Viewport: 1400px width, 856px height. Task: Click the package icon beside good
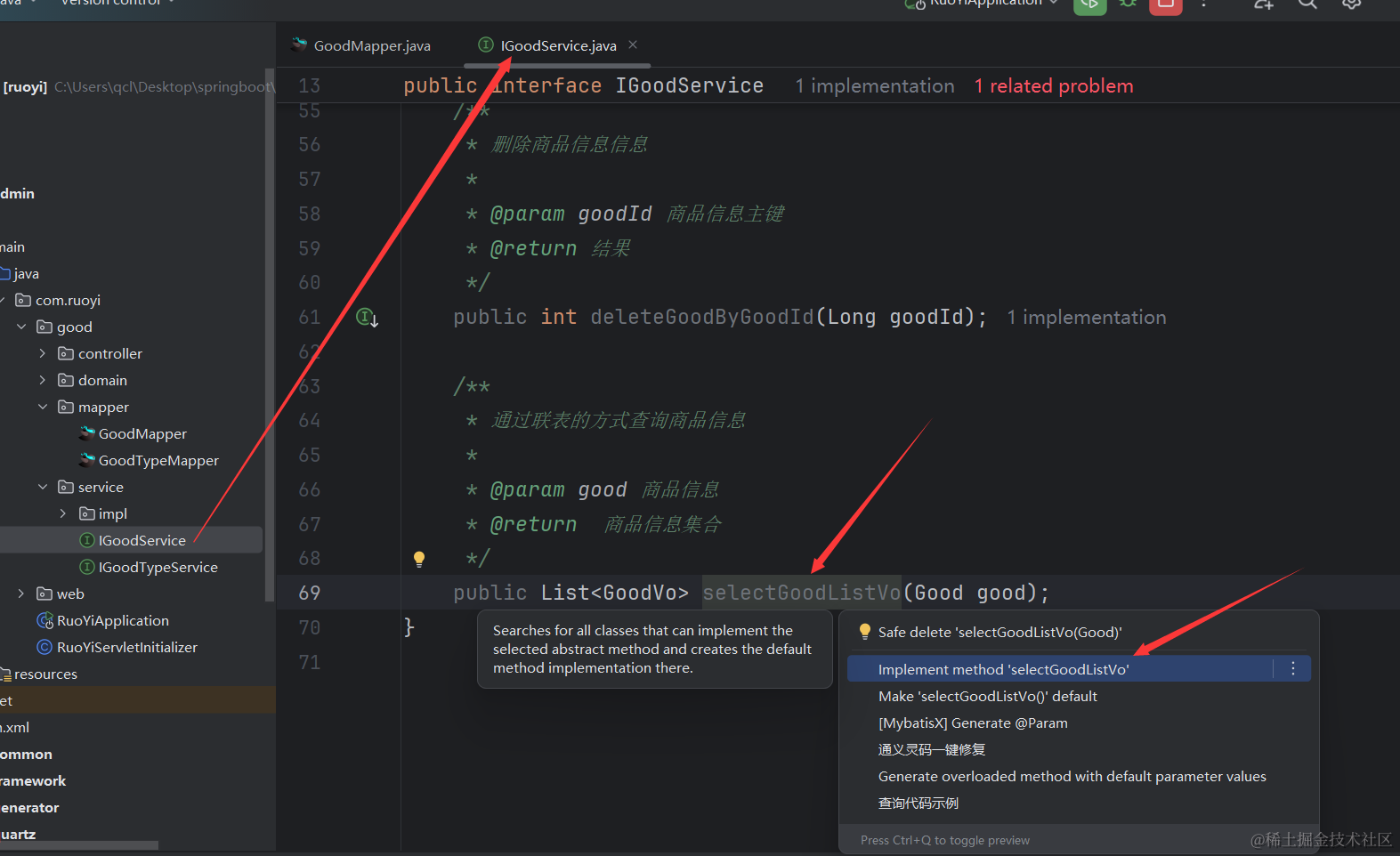tap(45, 327)
